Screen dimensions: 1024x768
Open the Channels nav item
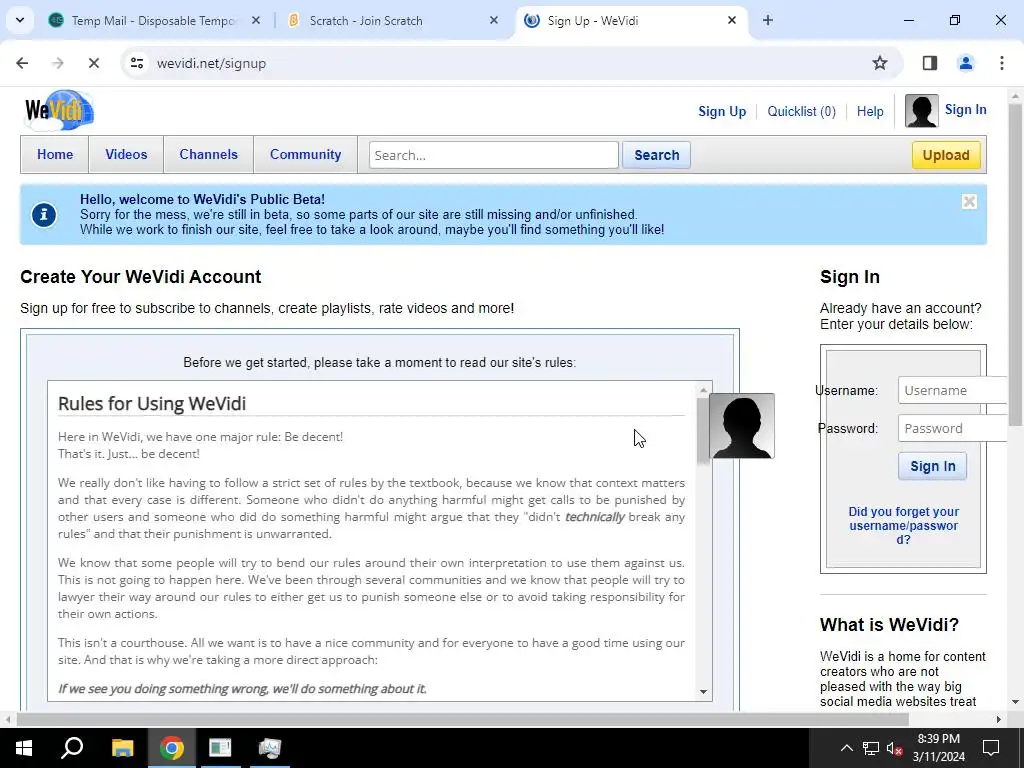coord(208,155)
